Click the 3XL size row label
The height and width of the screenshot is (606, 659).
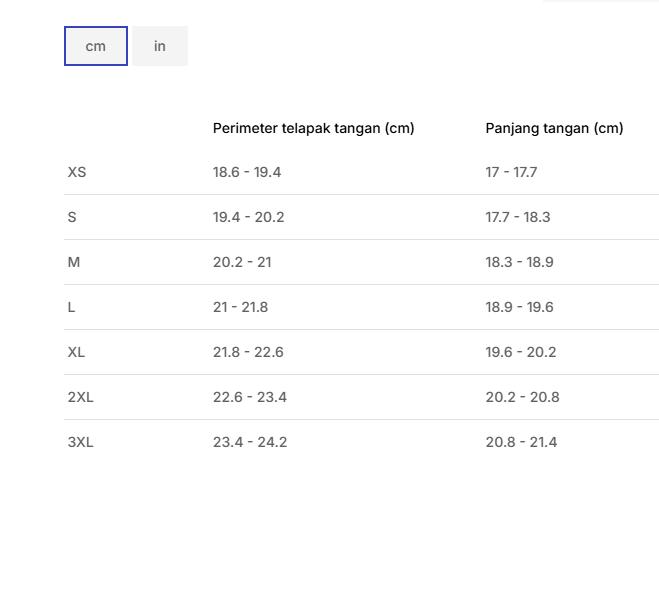80,442
